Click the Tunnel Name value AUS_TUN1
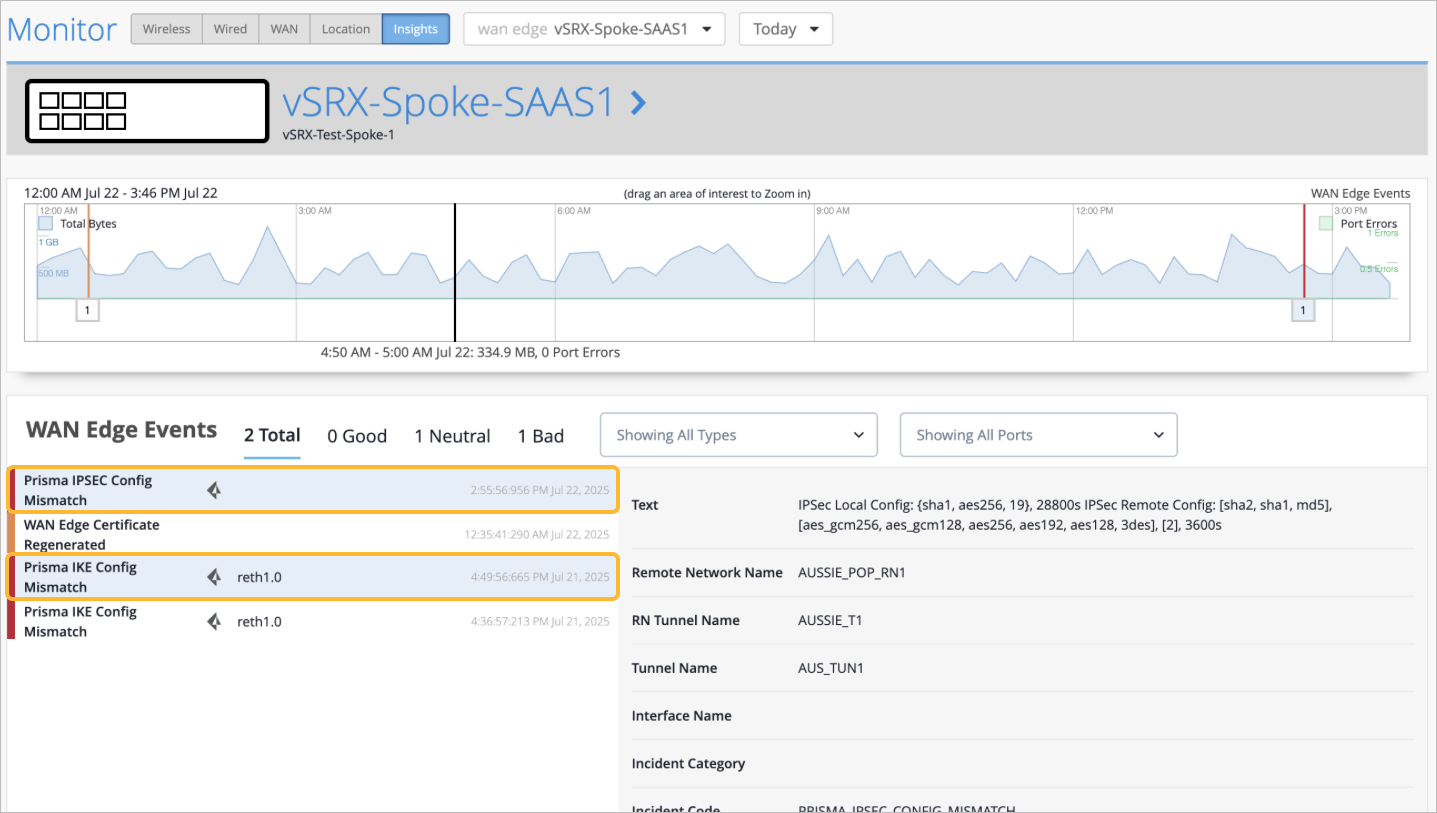 [831, 668]
